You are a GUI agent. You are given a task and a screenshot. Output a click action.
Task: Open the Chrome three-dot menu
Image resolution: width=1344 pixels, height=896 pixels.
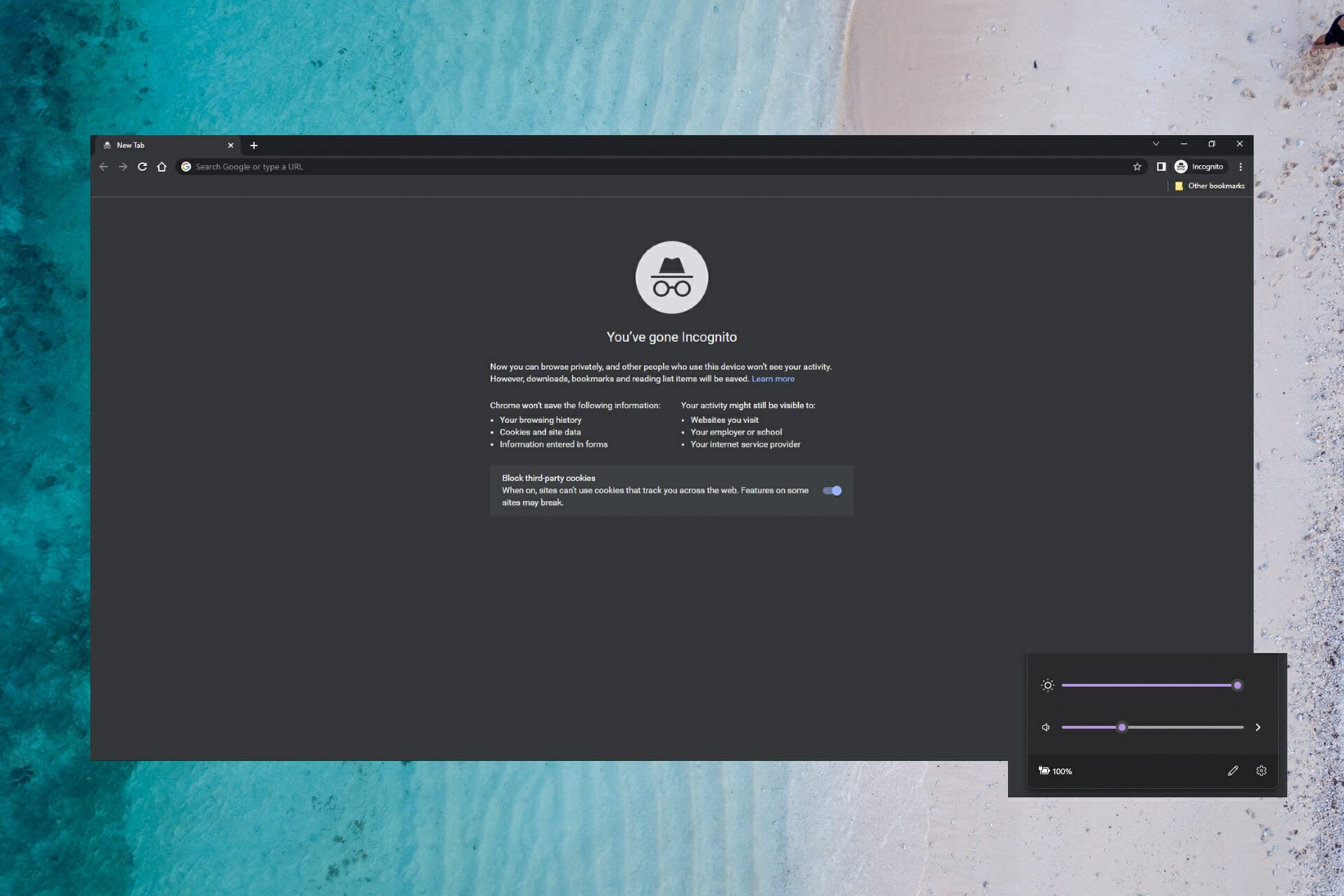click(1240, 167)
